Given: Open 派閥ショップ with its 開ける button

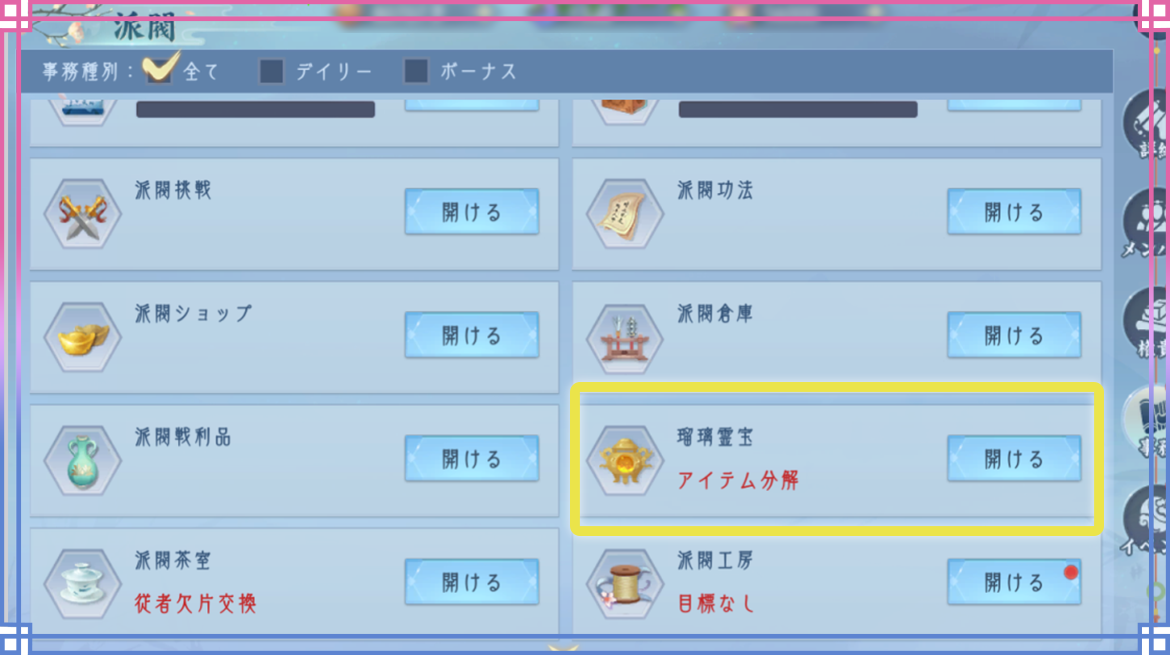Looking at the screenshot, I should 472,335.
